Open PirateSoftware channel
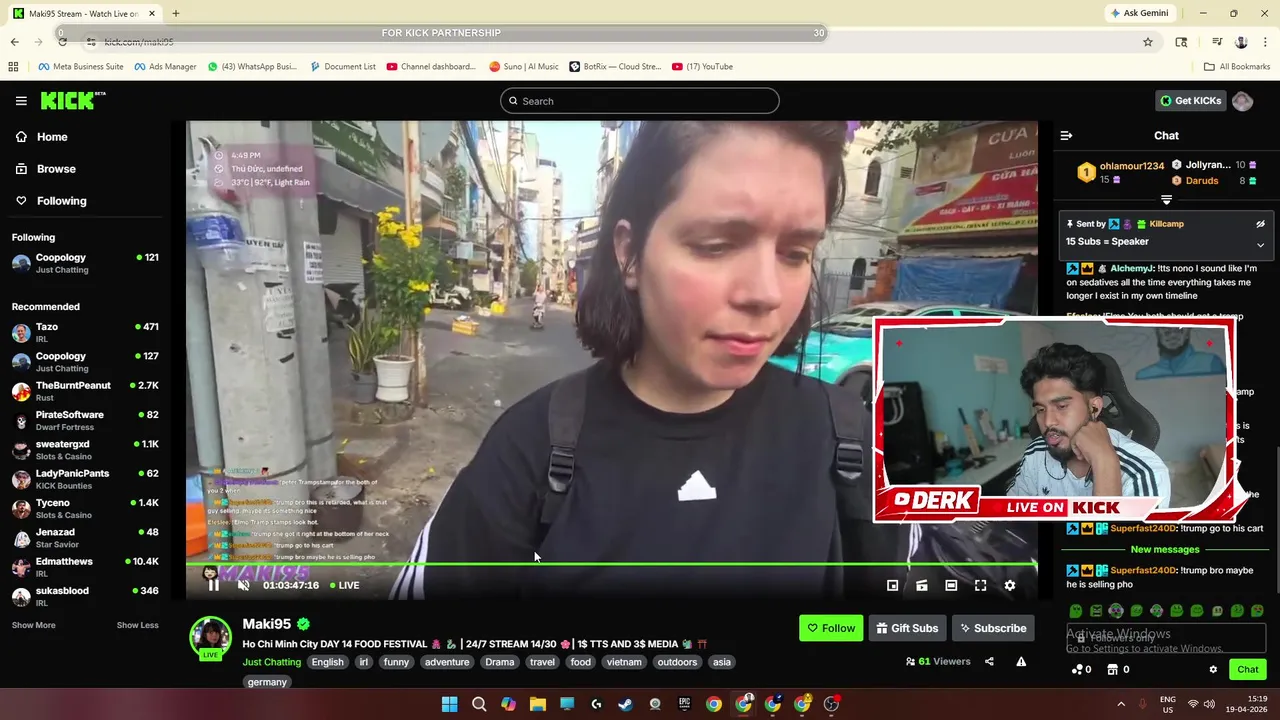This screenshot has height=720, width=1280. [85, 421]
